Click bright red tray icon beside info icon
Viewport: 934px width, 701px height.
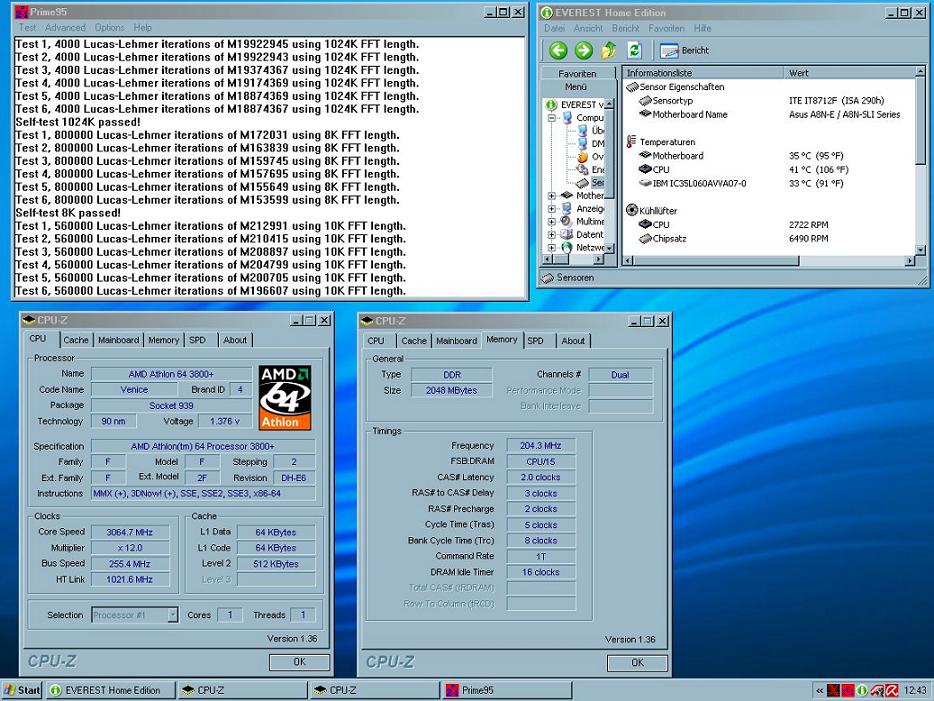848,691
